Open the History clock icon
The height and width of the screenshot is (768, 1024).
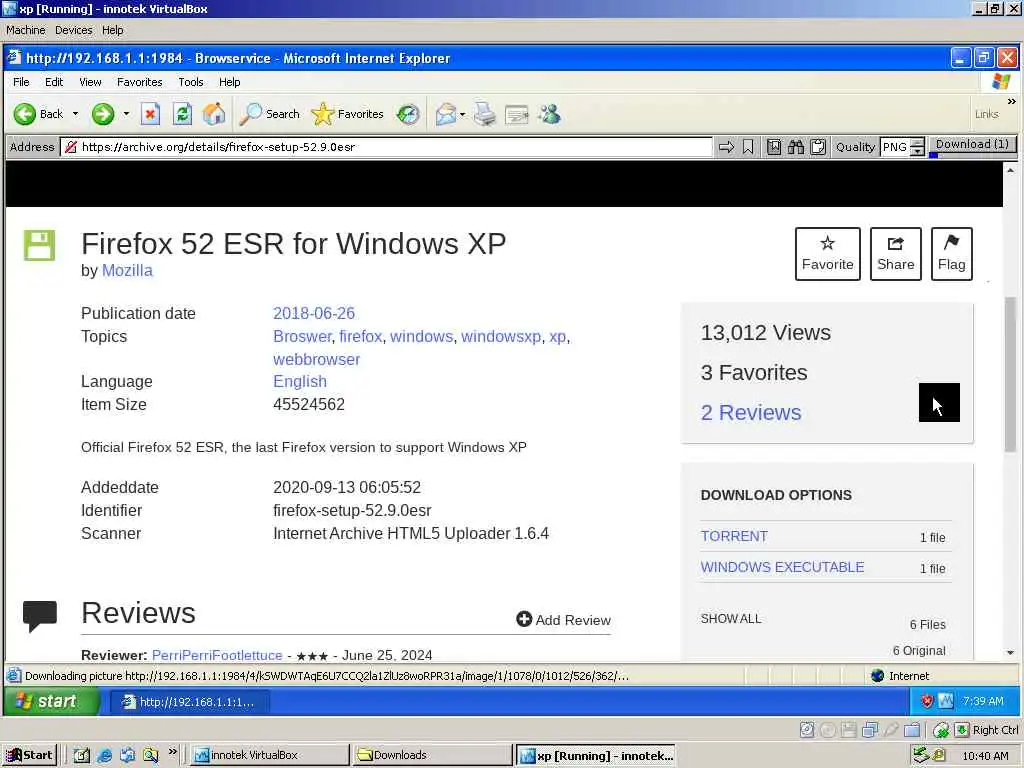[408, 114]
